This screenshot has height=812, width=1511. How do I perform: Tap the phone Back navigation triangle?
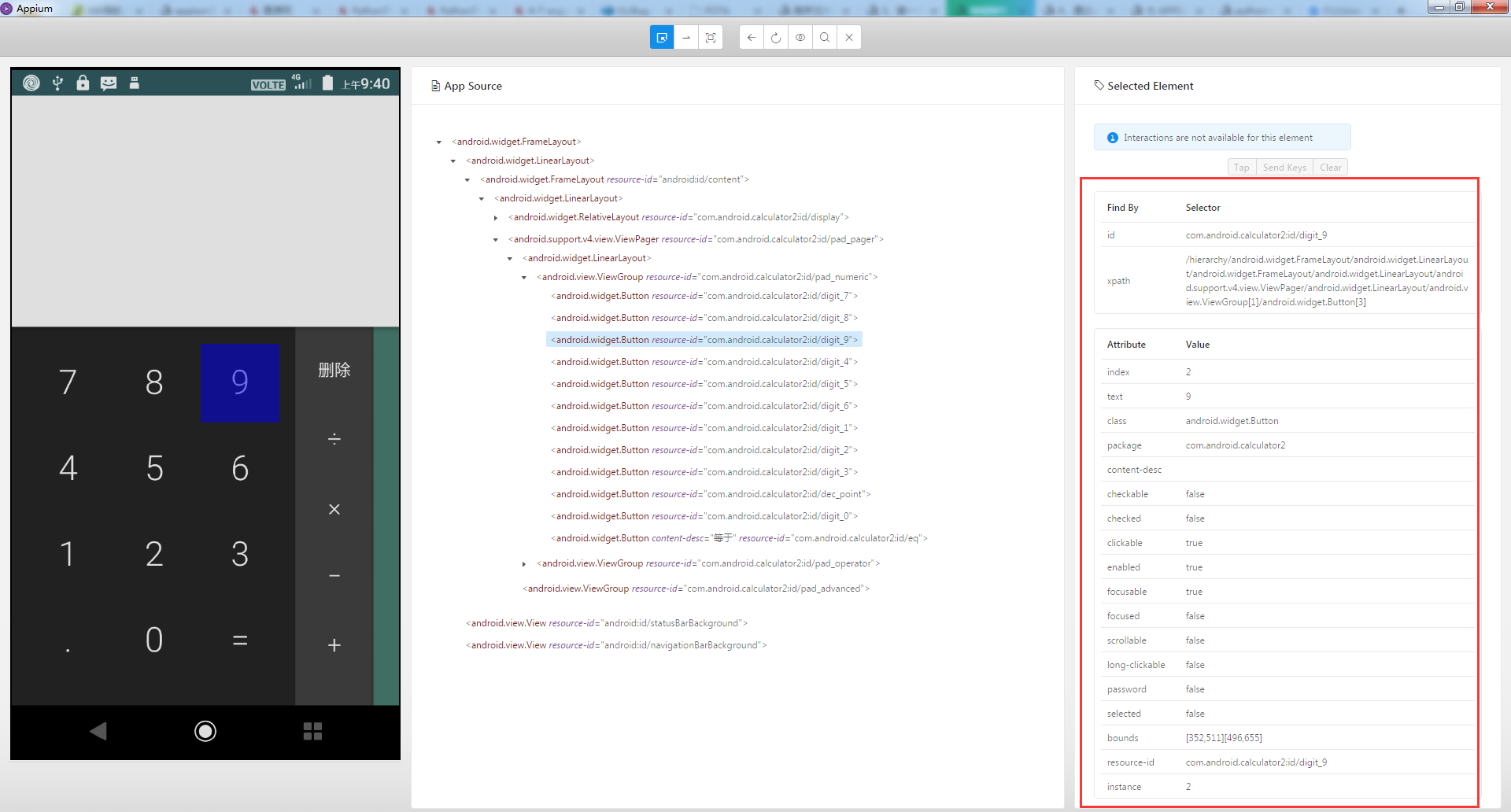(98, 731)
